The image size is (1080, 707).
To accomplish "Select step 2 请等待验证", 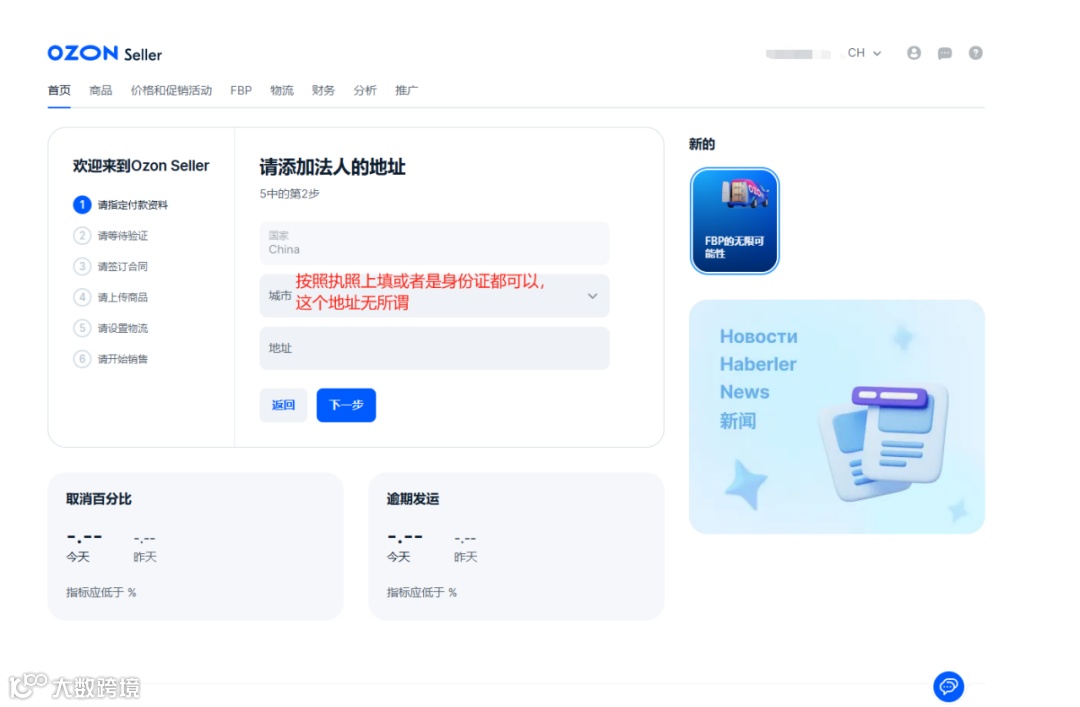I will [x=110, y=236].
